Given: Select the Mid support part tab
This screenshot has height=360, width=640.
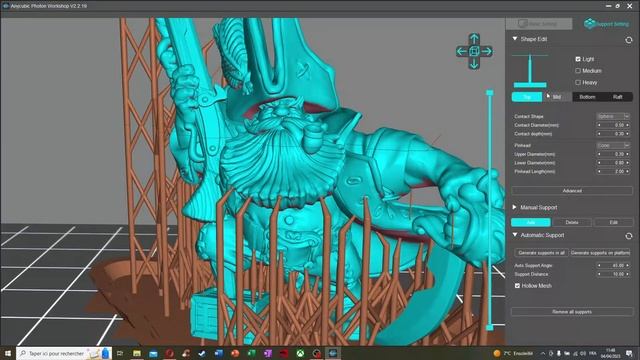Looking at the screenshot, I should pos(557,97).
